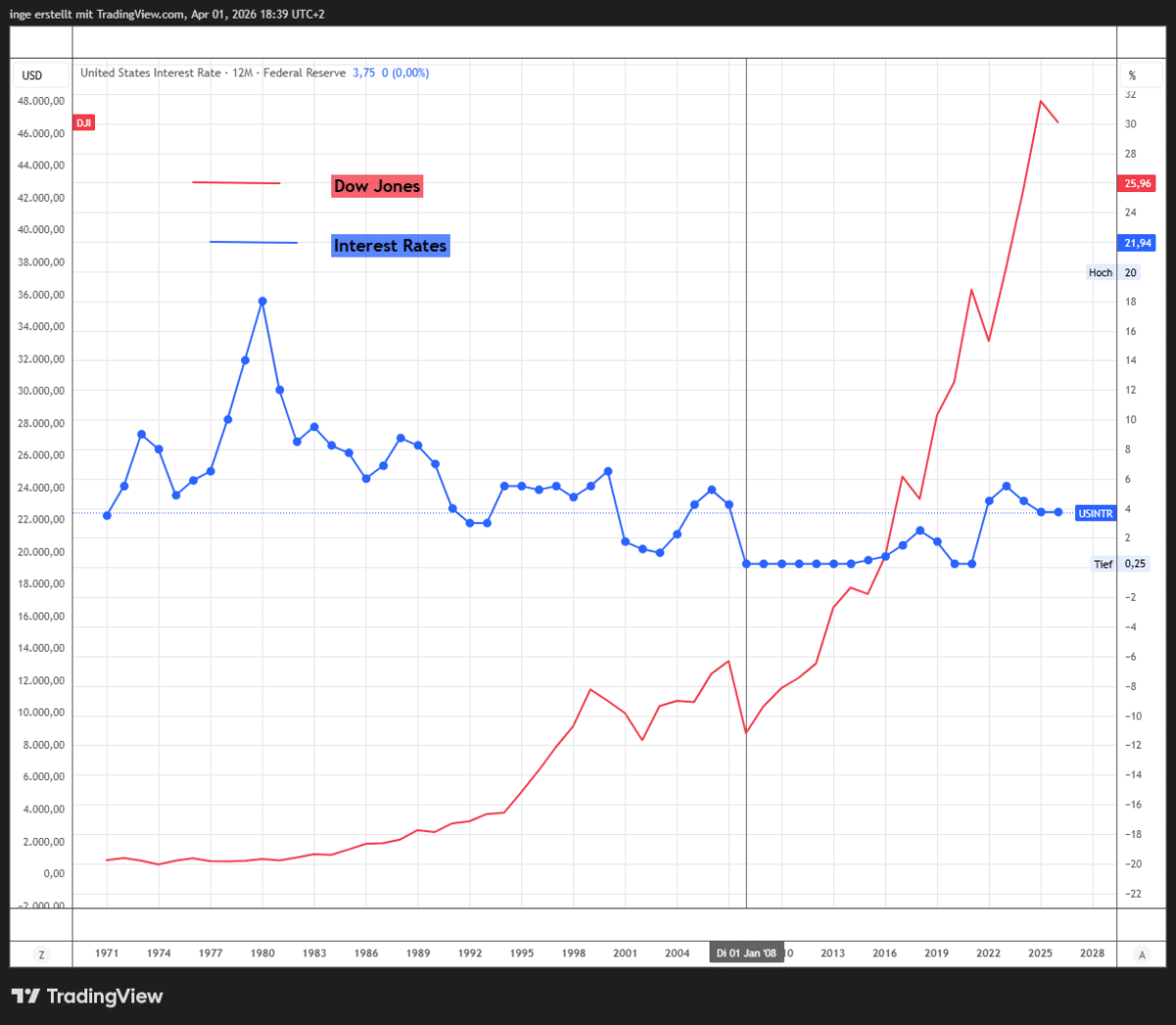The width and height of the screenshot is (1176, 1025).
Task: Click the Tief 0,25 low marker
Action: [x=1119, y=564]
